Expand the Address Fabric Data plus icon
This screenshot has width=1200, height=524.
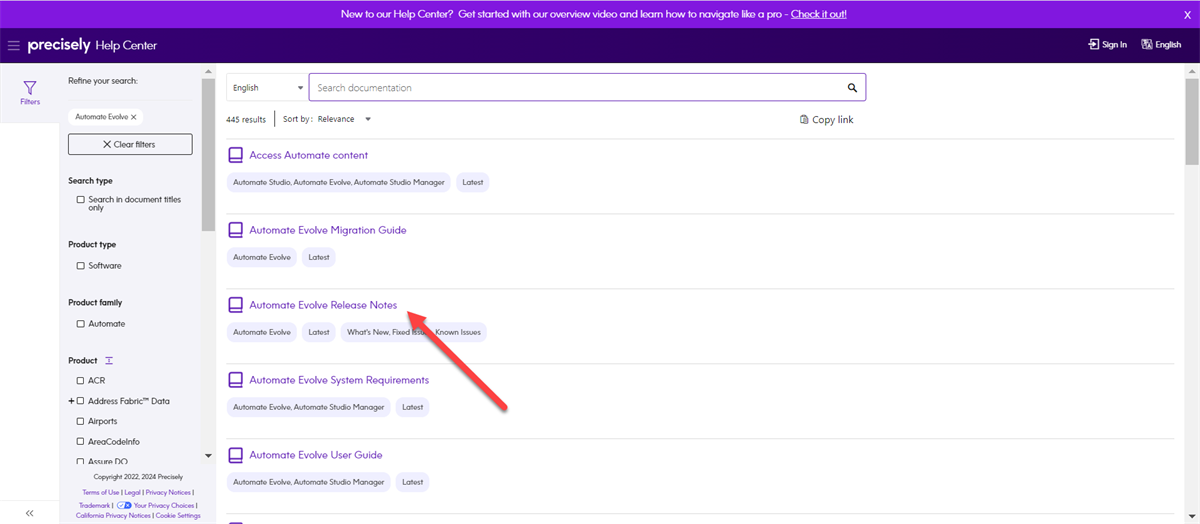tap(71, 401)
